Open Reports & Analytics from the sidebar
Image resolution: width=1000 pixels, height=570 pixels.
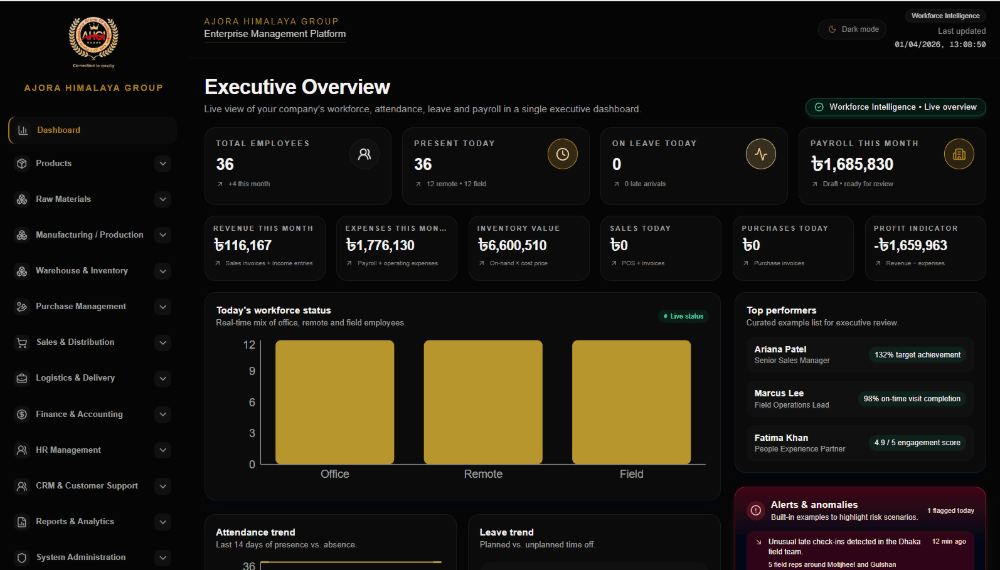point(75,522)
